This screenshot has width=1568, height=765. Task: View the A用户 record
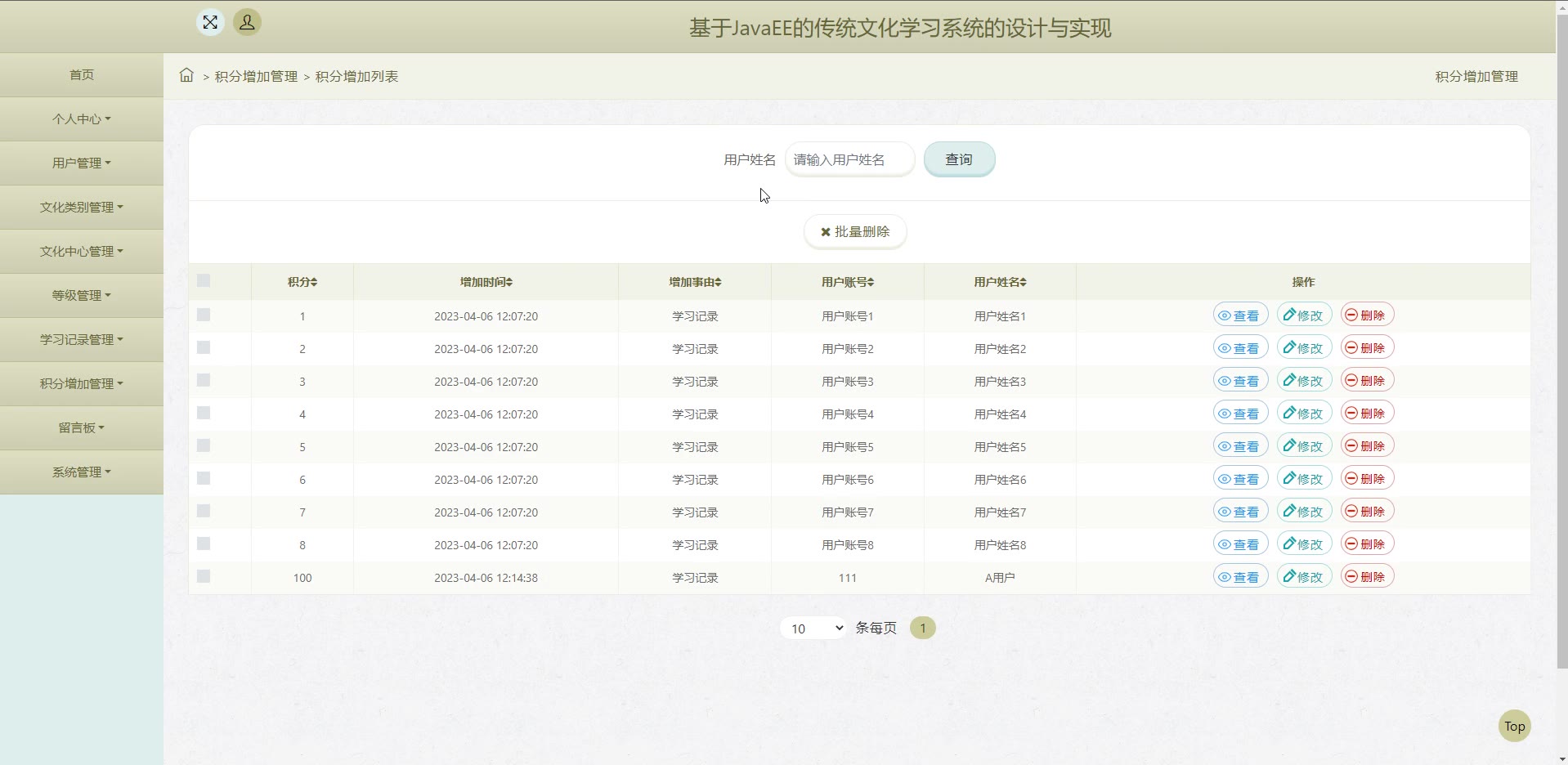tap(1240, 576)
